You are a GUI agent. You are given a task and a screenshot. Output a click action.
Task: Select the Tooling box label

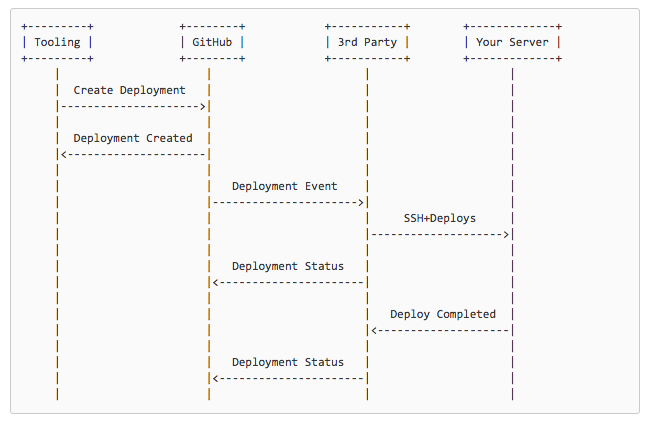click(57, 42)
